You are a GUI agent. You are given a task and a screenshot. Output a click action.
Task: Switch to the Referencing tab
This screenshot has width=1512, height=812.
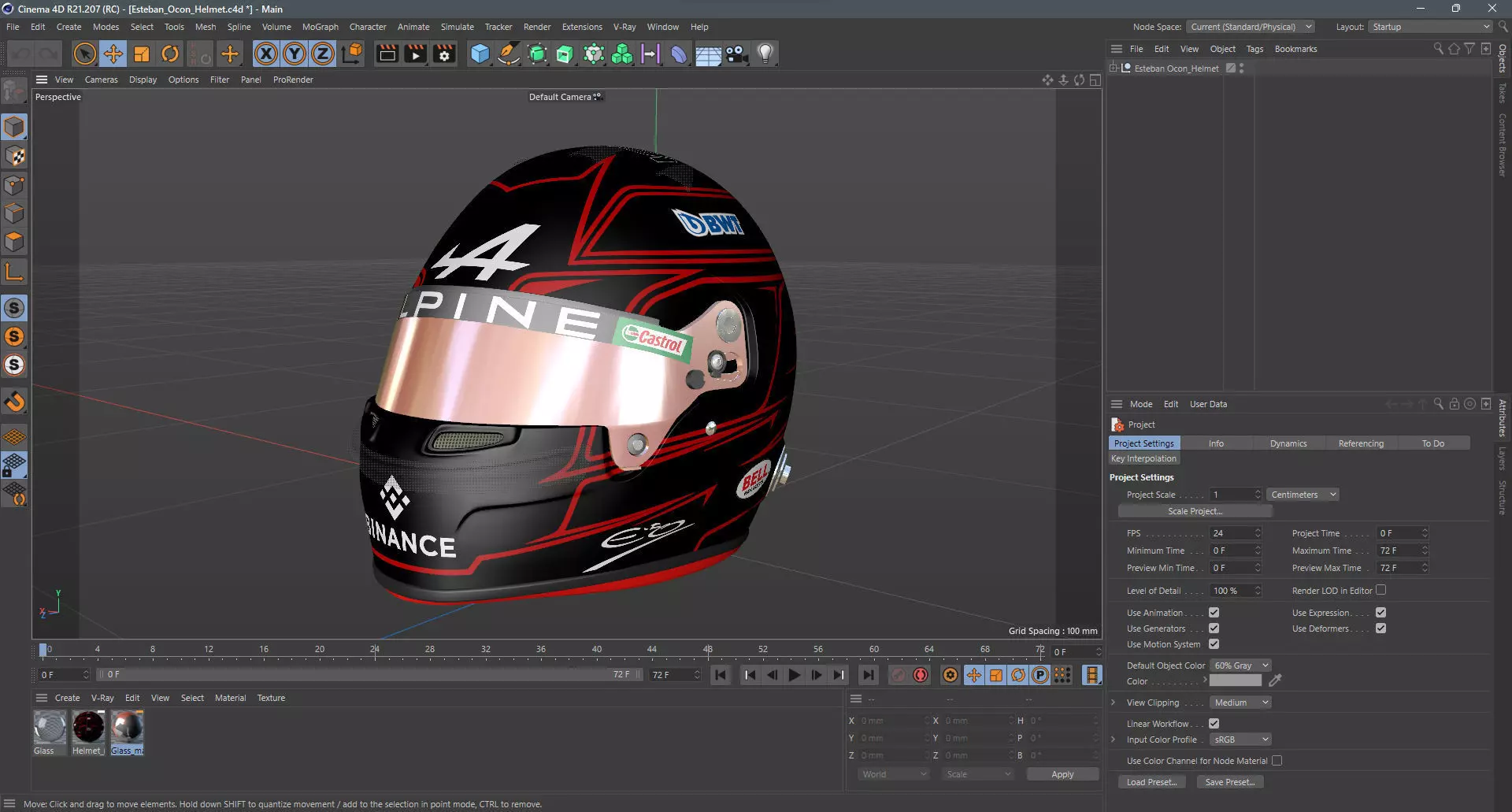pos(1361,443)
